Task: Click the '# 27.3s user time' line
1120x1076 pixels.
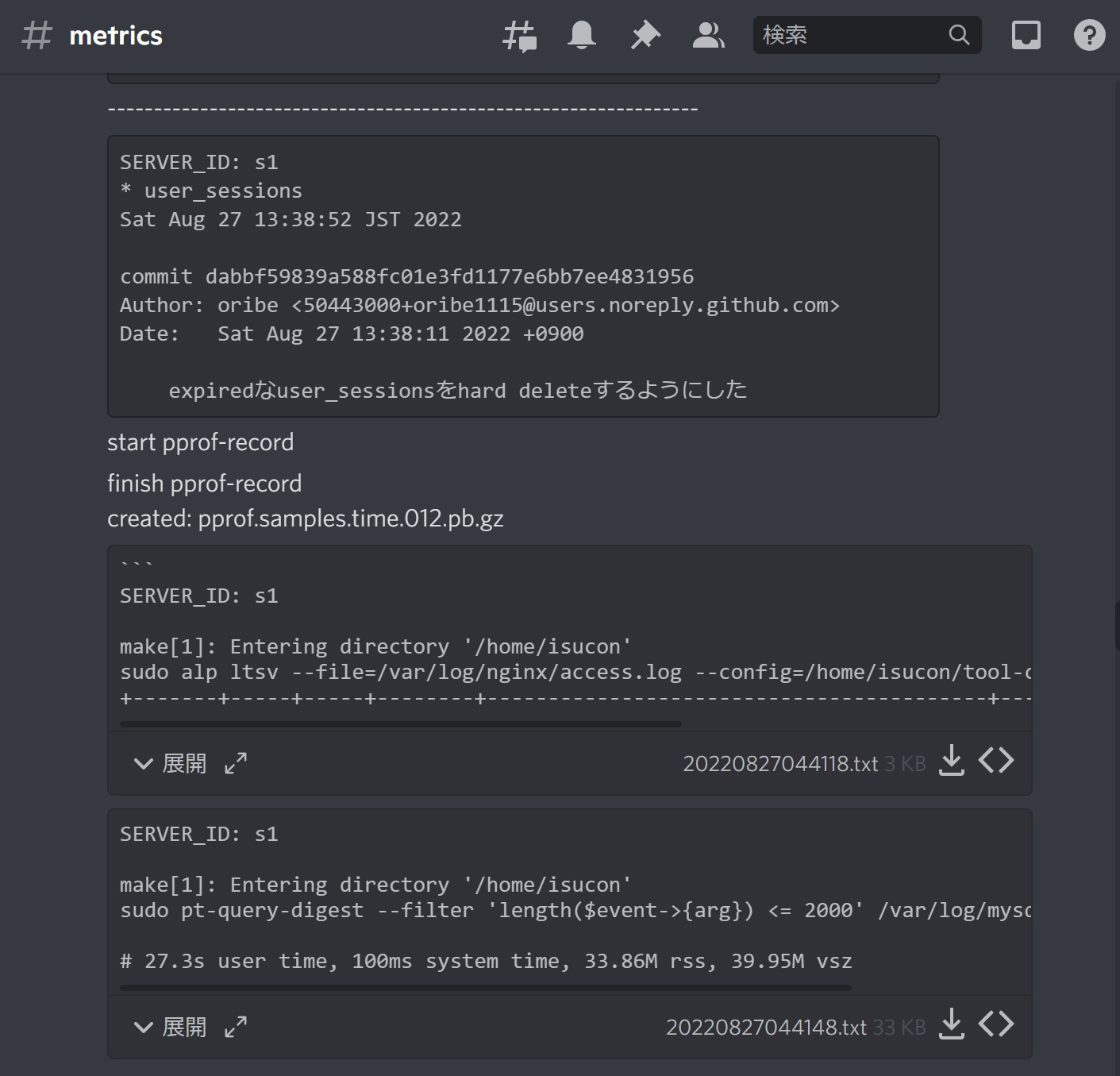Action: pos(486,961)
